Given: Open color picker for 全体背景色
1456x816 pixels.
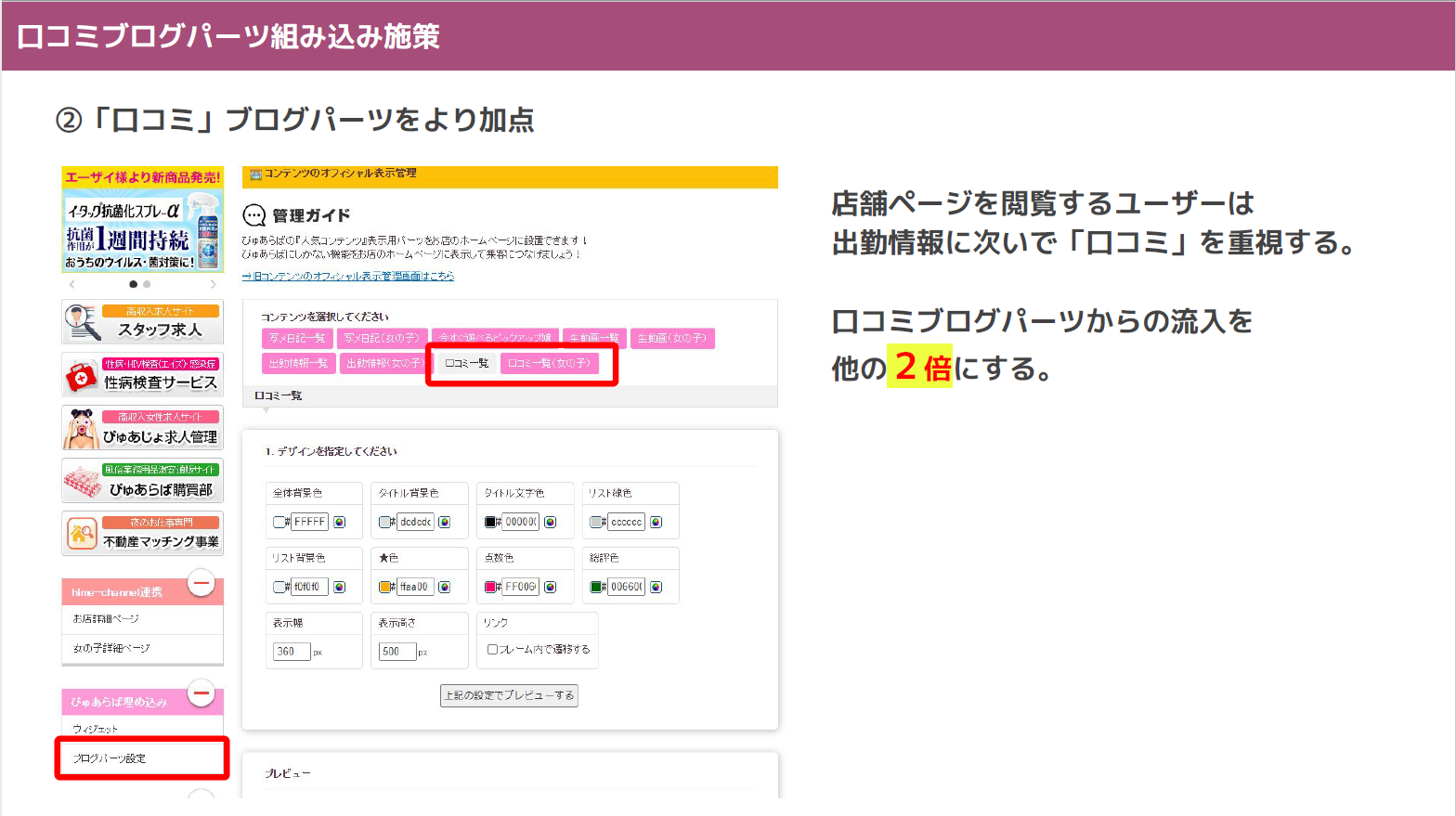Looking at the screenshot, I should click(x=340, y=522).
